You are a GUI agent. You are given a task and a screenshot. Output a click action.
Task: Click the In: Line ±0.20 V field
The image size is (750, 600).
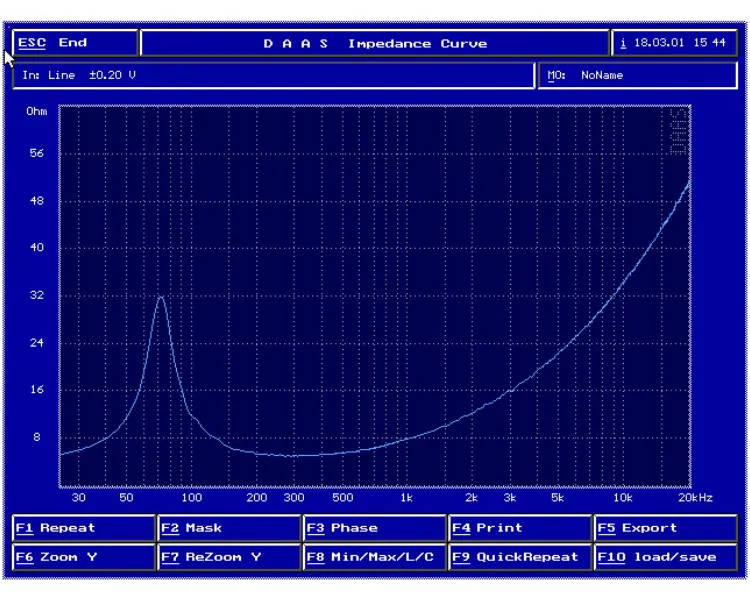273,76
